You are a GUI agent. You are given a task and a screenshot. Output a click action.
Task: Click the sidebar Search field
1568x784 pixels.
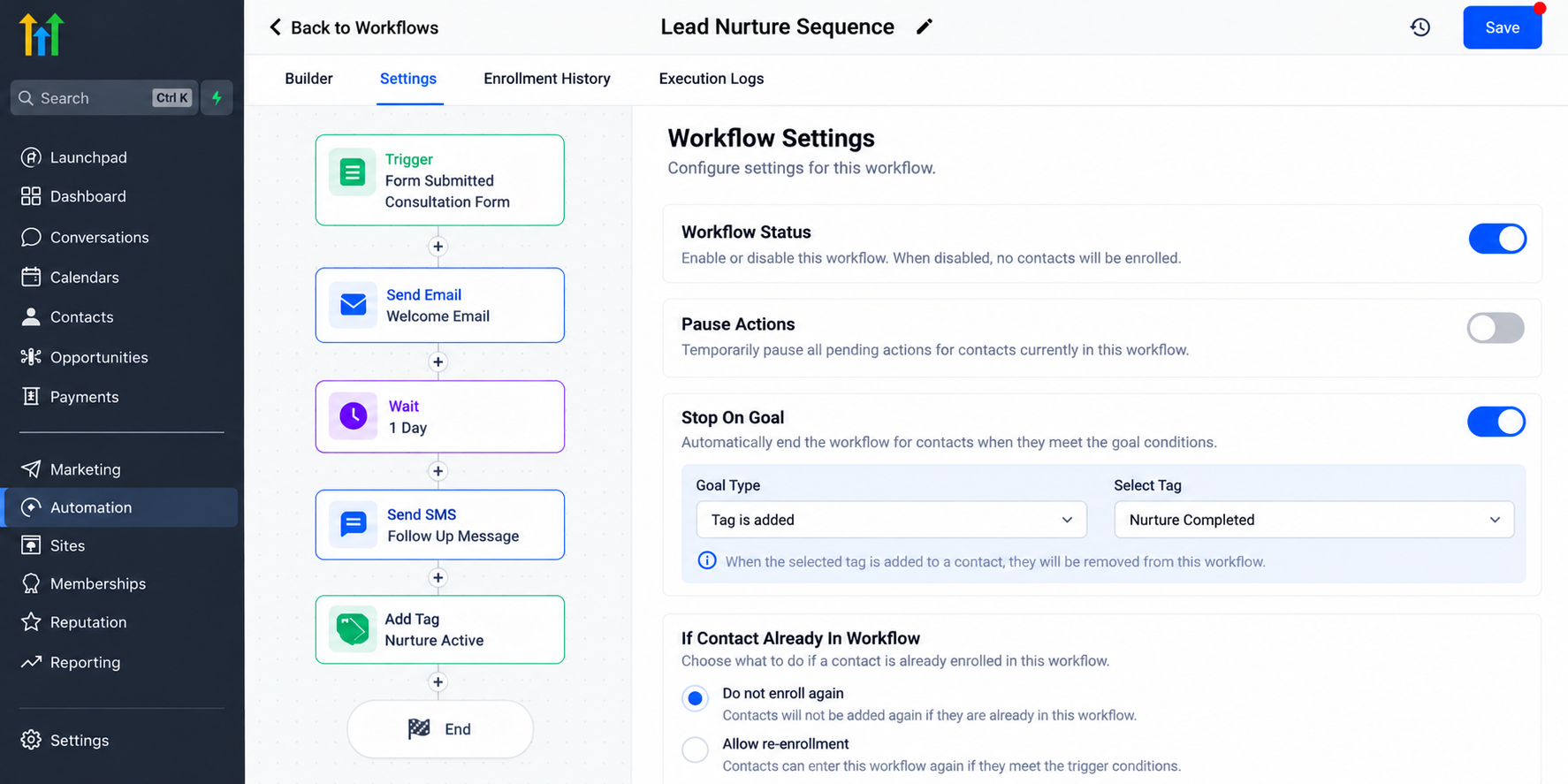tap(104, 97)
